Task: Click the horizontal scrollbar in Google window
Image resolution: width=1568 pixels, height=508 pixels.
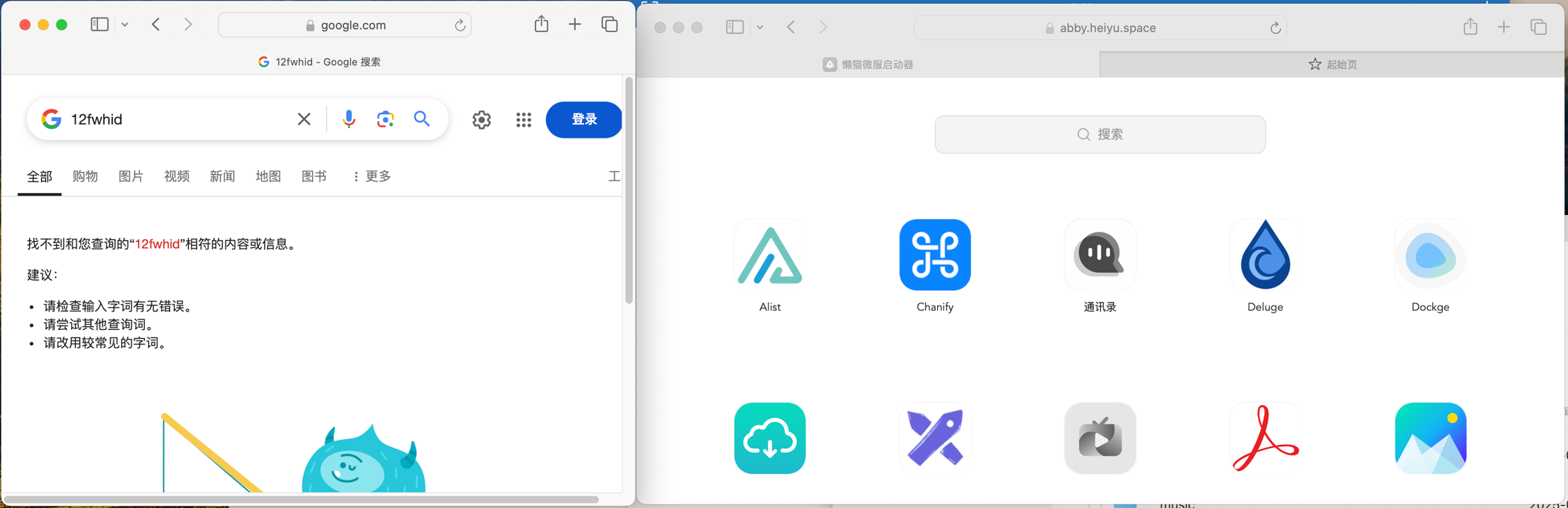Action: point(302,499)
